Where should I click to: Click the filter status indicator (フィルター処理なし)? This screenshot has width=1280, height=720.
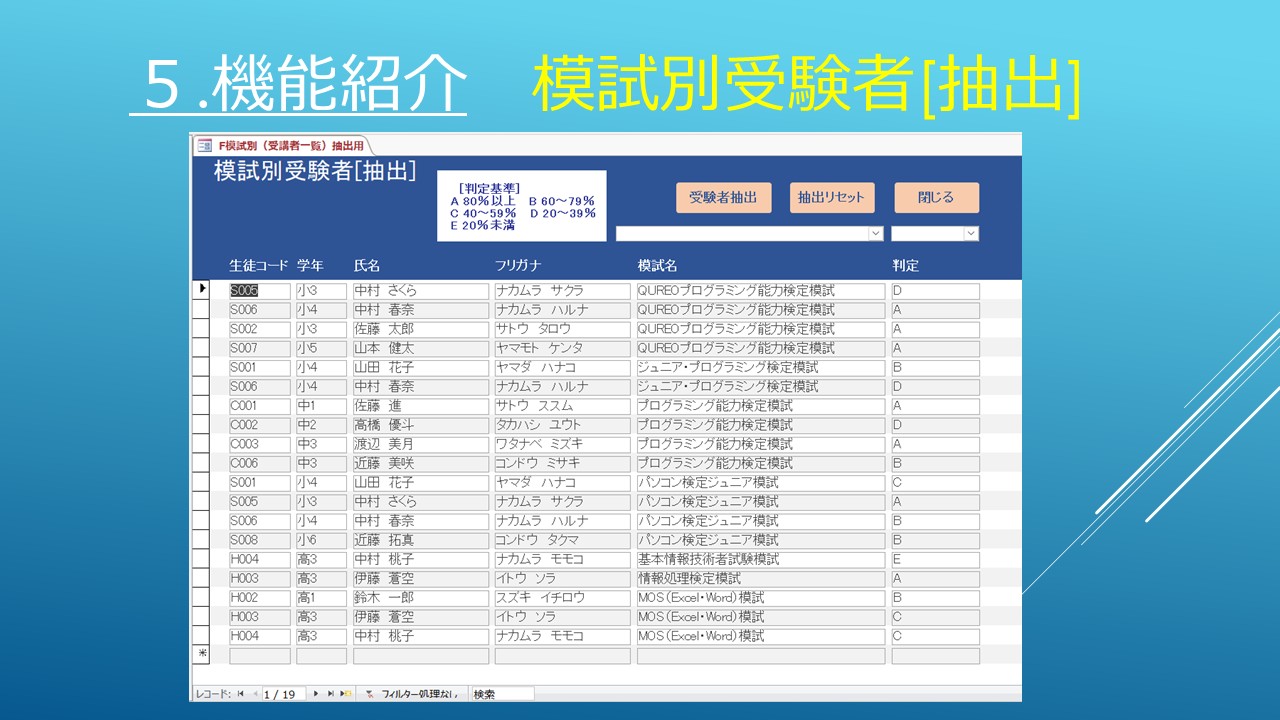point(412,693)
